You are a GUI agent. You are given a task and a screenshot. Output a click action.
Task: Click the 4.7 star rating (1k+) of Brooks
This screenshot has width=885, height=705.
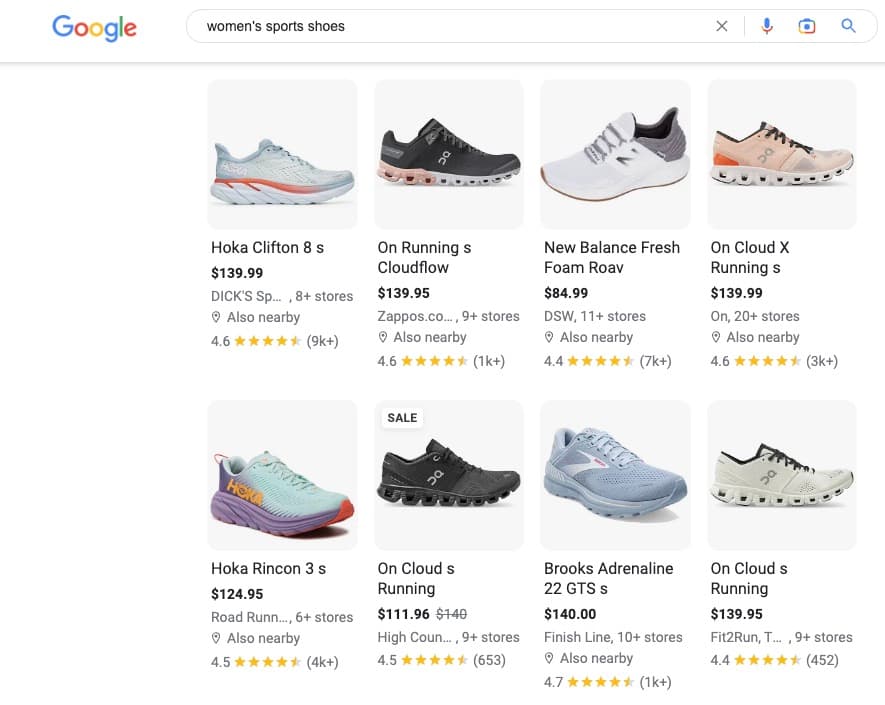[x=607, y=682]
